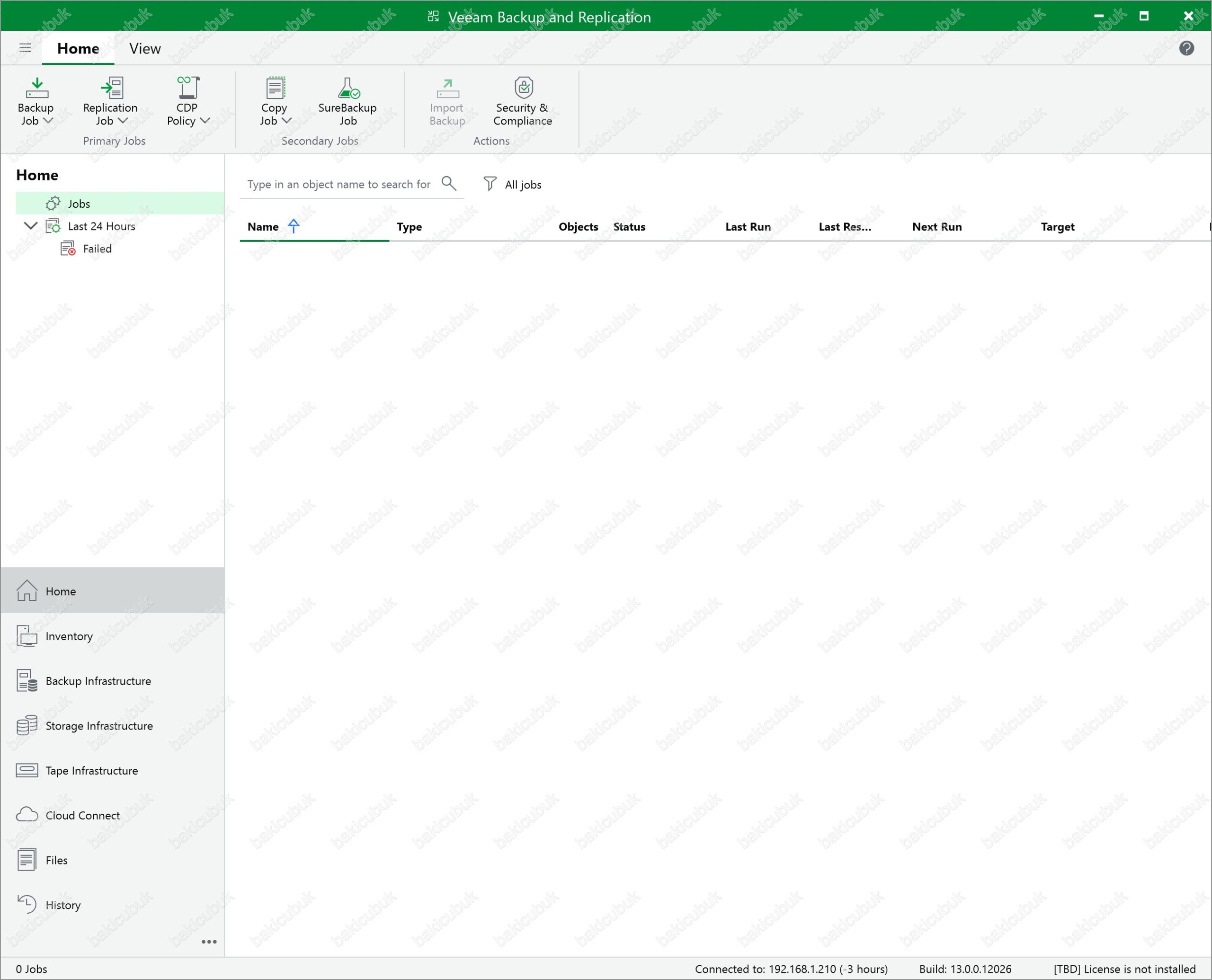Click the Copy Job ribbon icon
1212x980 pixels.
coord(275,88)
